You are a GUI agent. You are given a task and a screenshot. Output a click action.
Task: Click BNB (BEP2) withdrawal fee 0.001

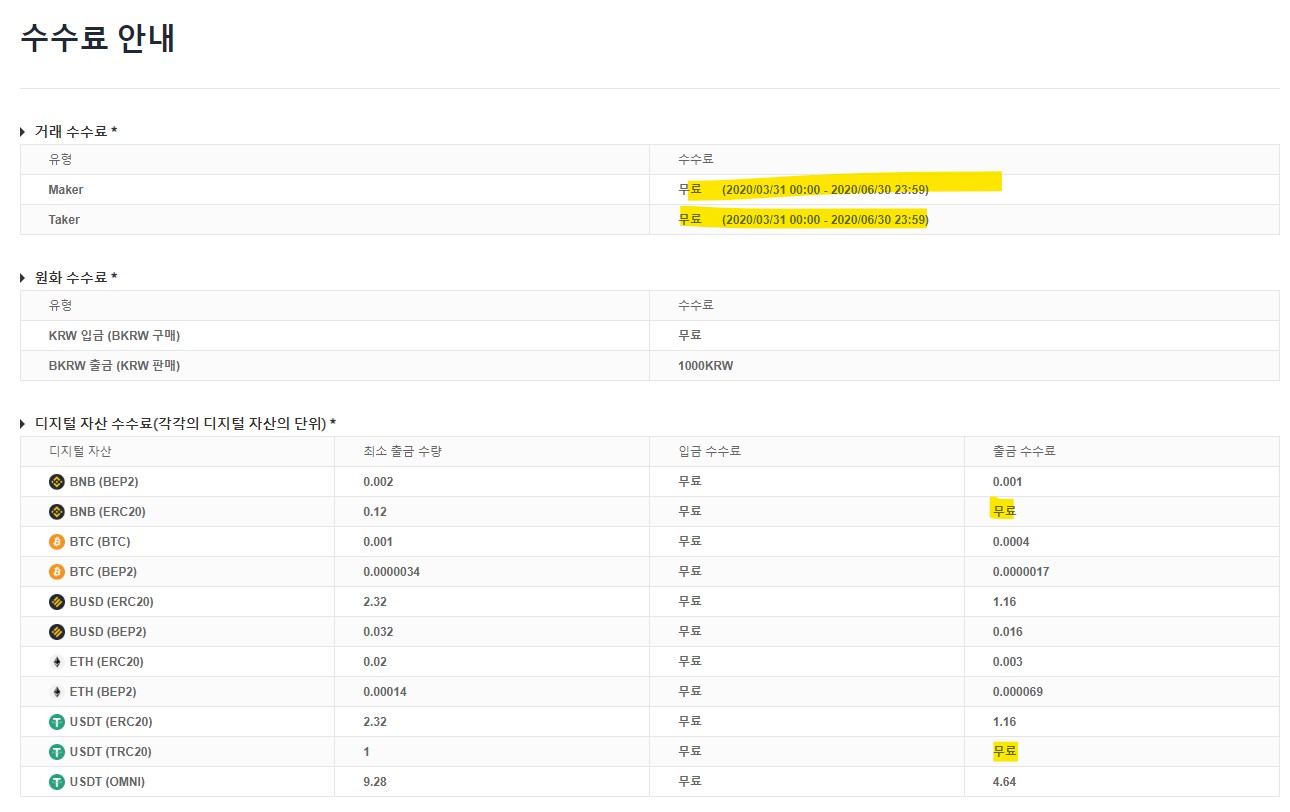point(1008,481)
